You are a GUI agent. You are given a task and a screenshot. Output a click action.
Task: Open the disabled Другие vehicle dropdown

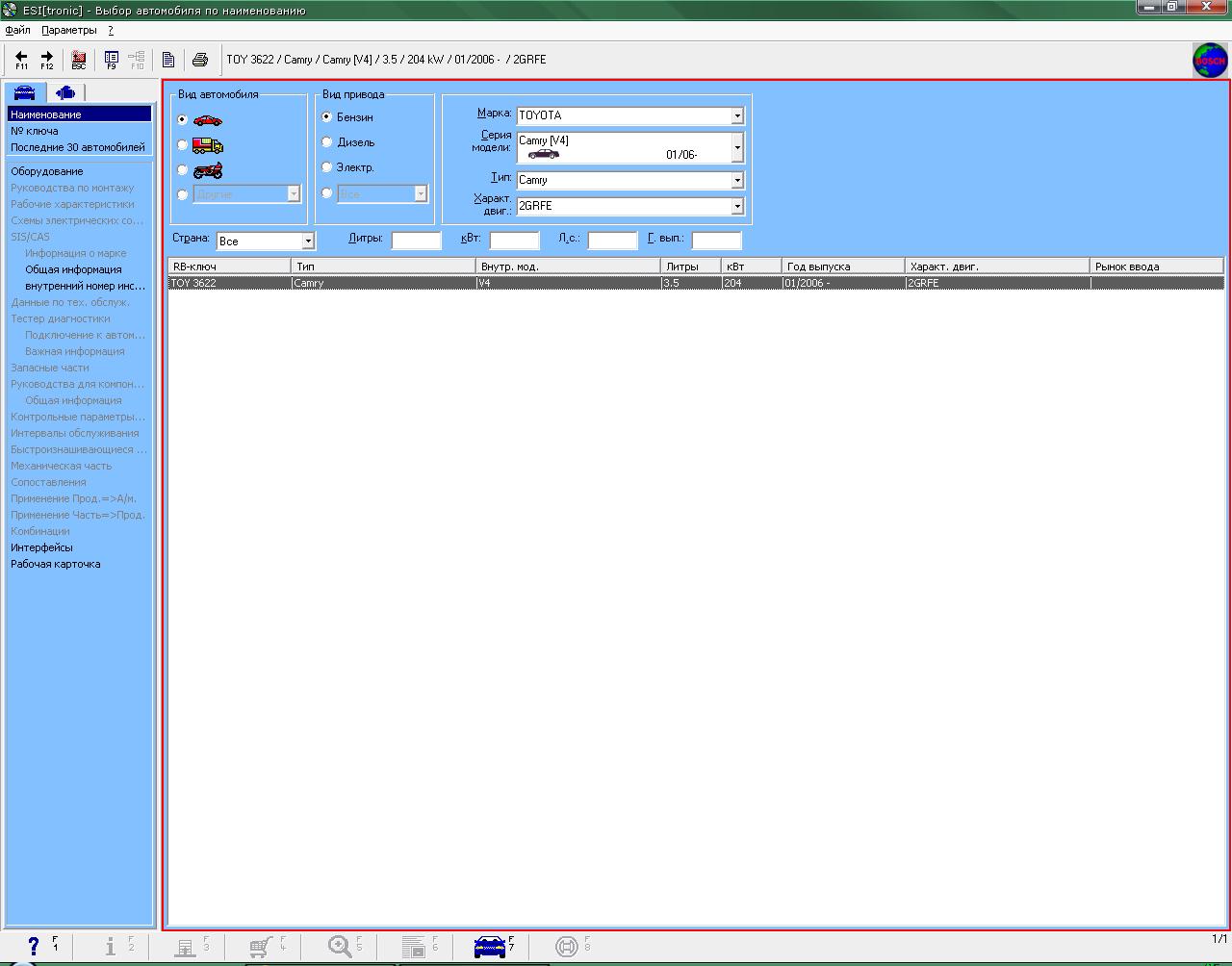point(294,194)
